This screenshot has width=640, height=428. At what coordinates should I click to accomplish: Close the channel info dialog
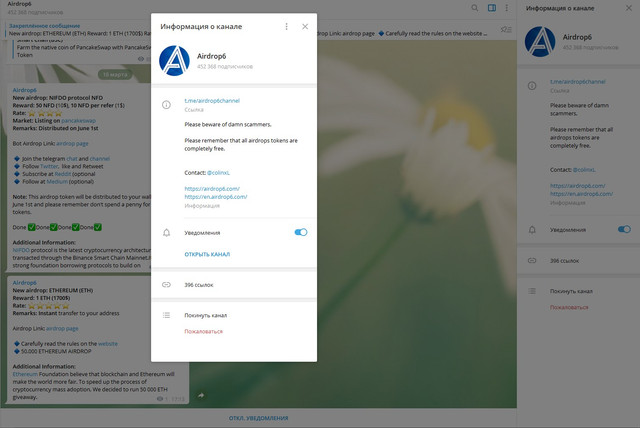coord(305,27)
